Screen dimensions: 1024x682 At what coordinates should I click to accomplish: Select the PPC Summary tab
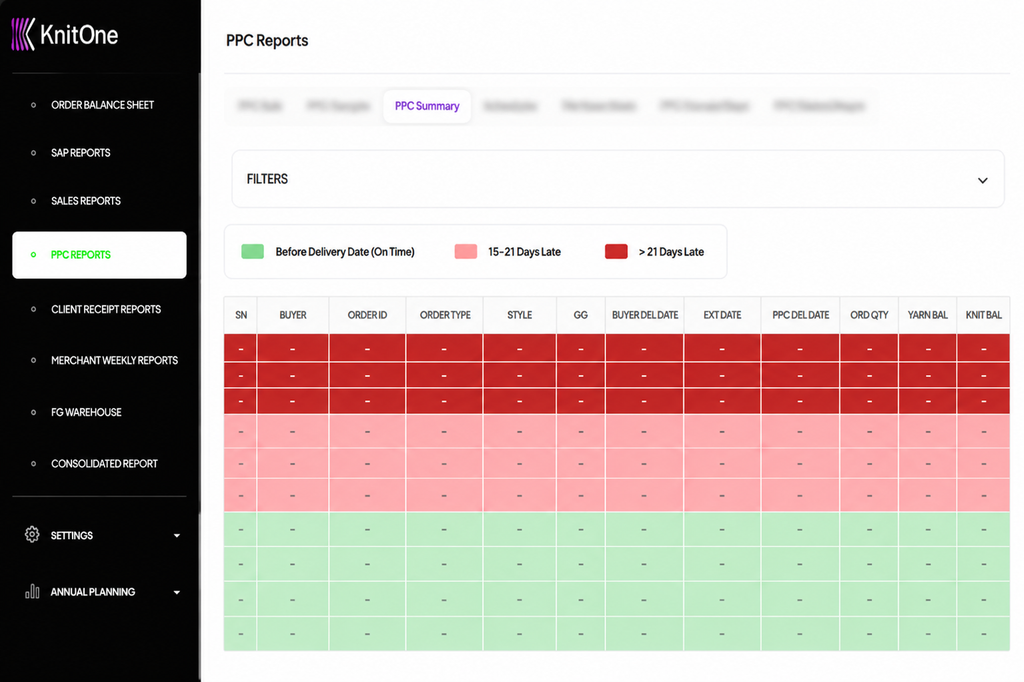point(427,106)
